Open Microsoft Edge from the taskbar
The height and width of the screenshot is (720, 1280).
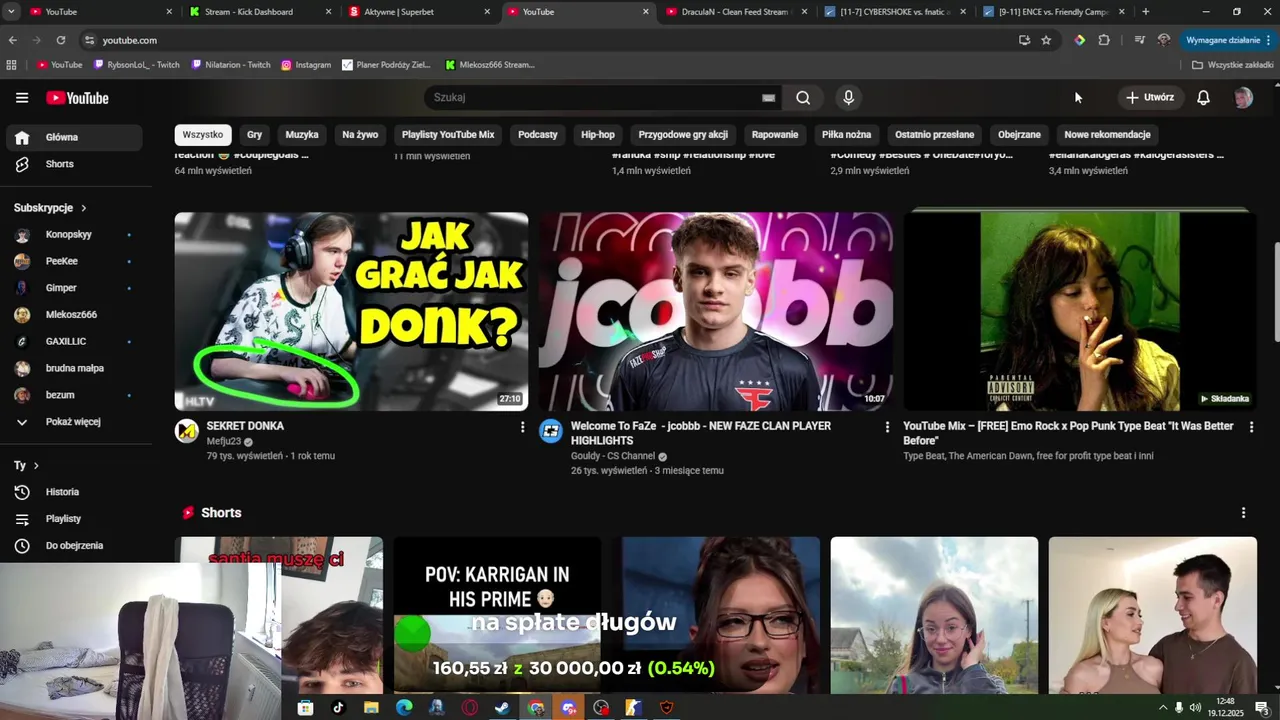pos(404,708)
